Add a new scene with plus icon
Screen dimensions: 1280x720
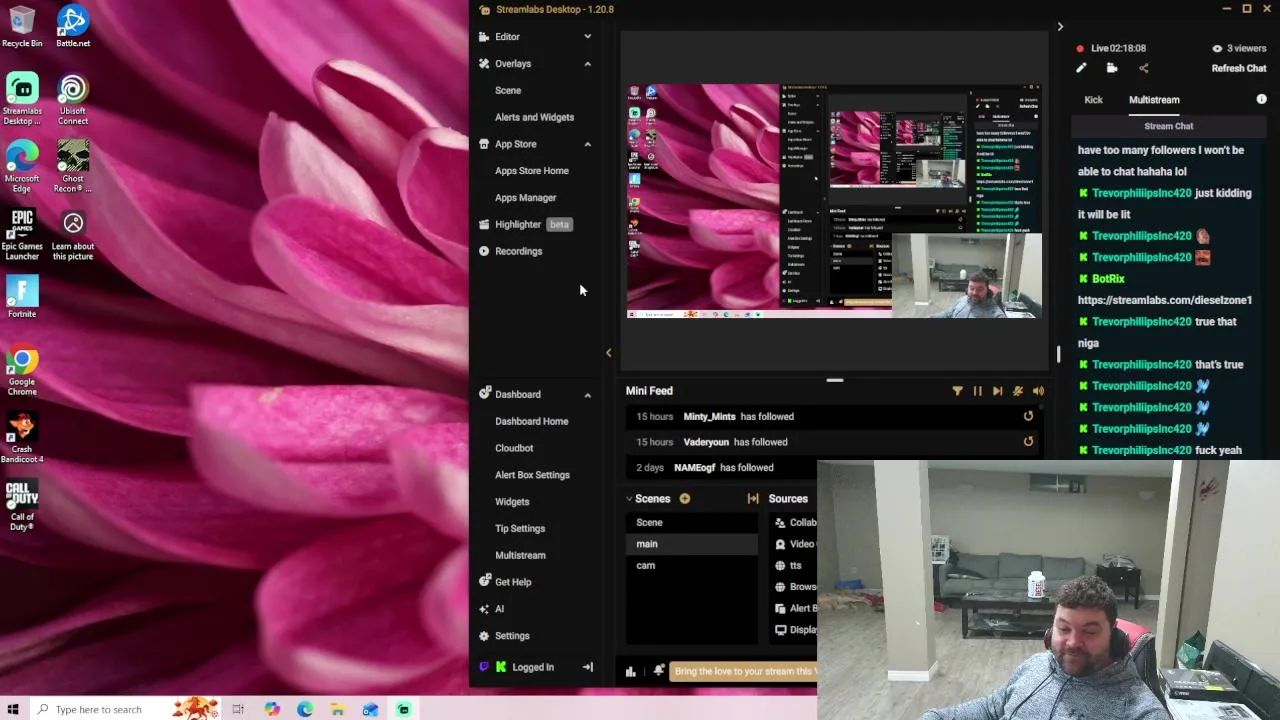pos(684,498)
